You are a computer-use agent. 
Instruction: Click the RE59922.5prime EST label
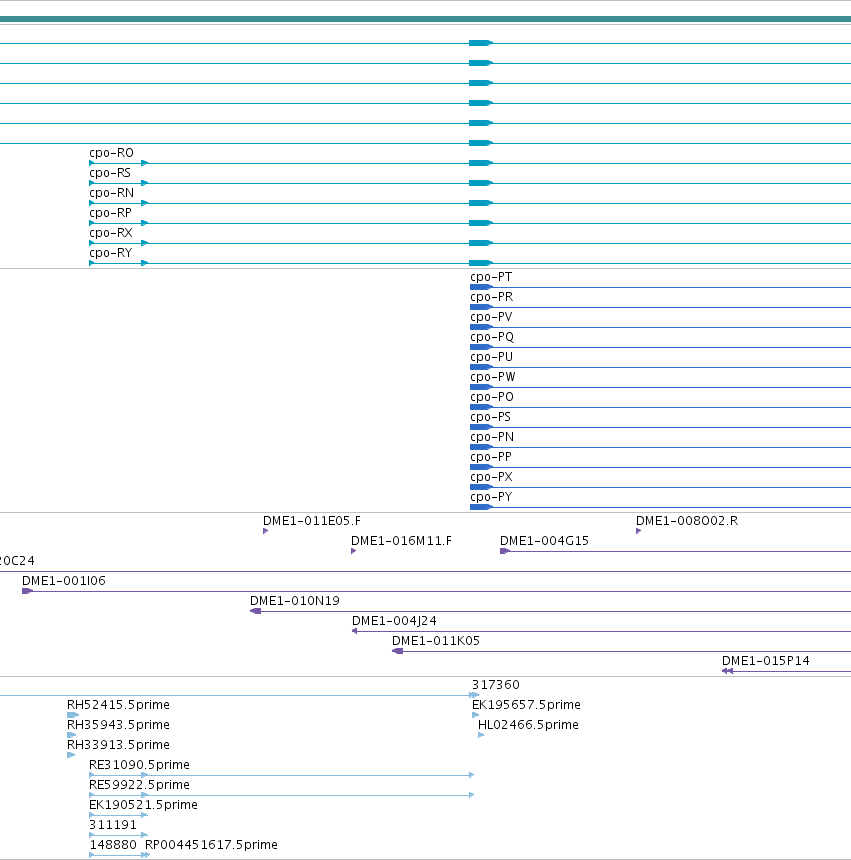pyautogui.click(x=139, y=785)
